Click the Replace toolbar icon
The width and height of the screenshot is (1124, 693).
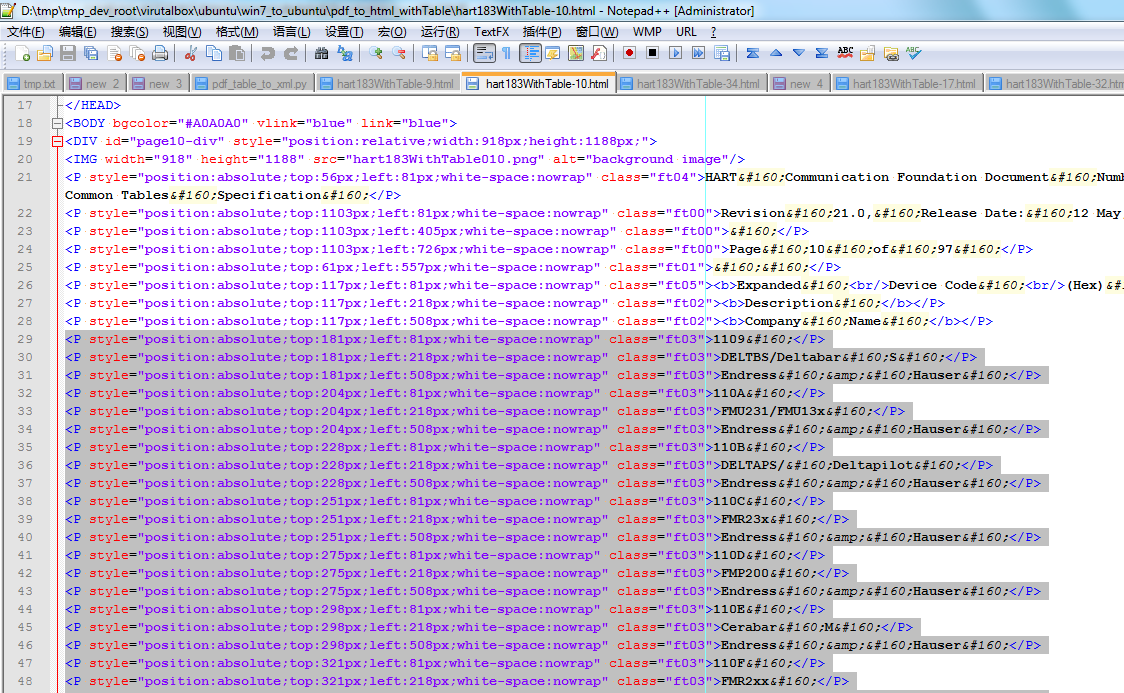coord(345,54)
